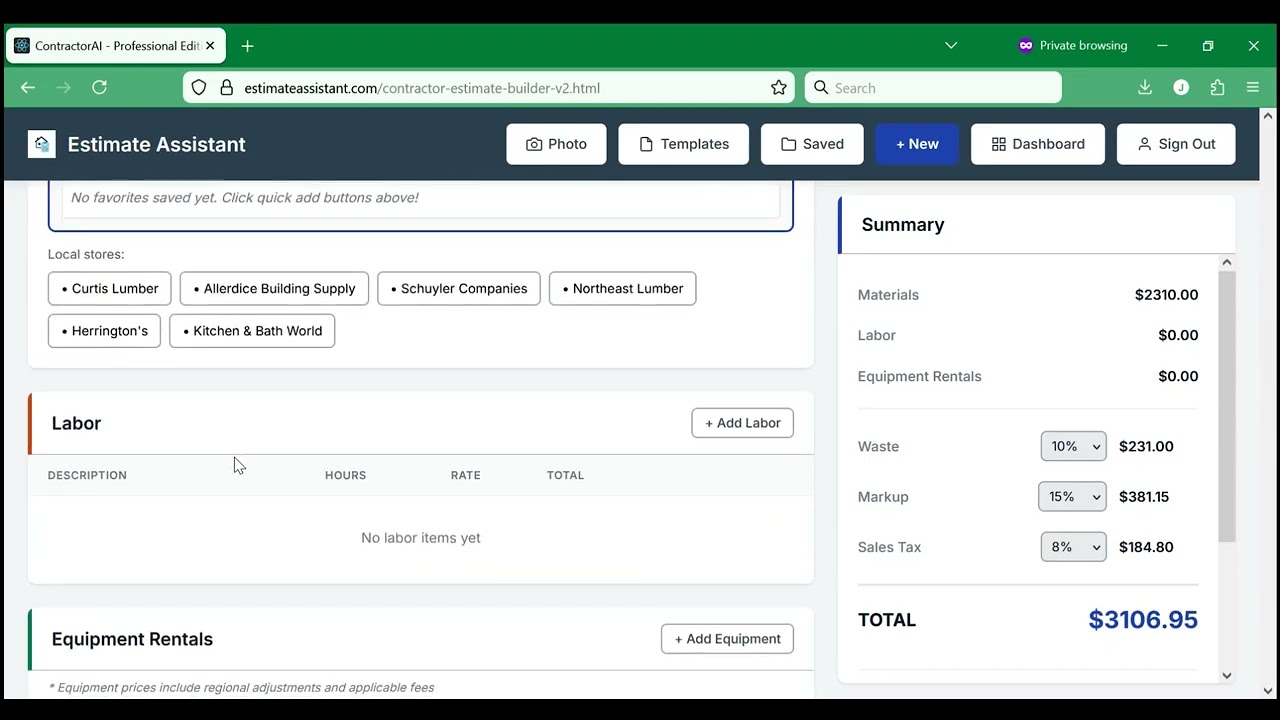
Task: Go to the Dashboard
Action: (1038, 144)
